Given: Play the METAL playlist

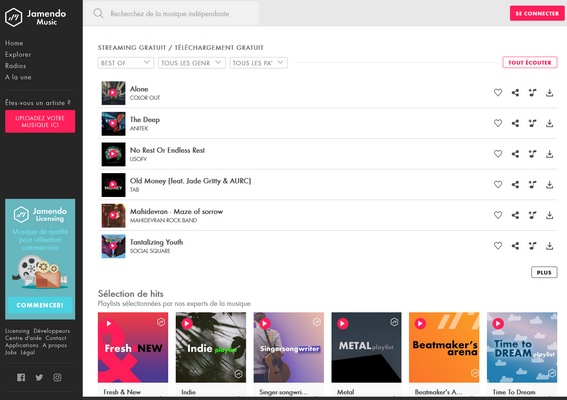Looking at the screenshot, I should point(342,323).
